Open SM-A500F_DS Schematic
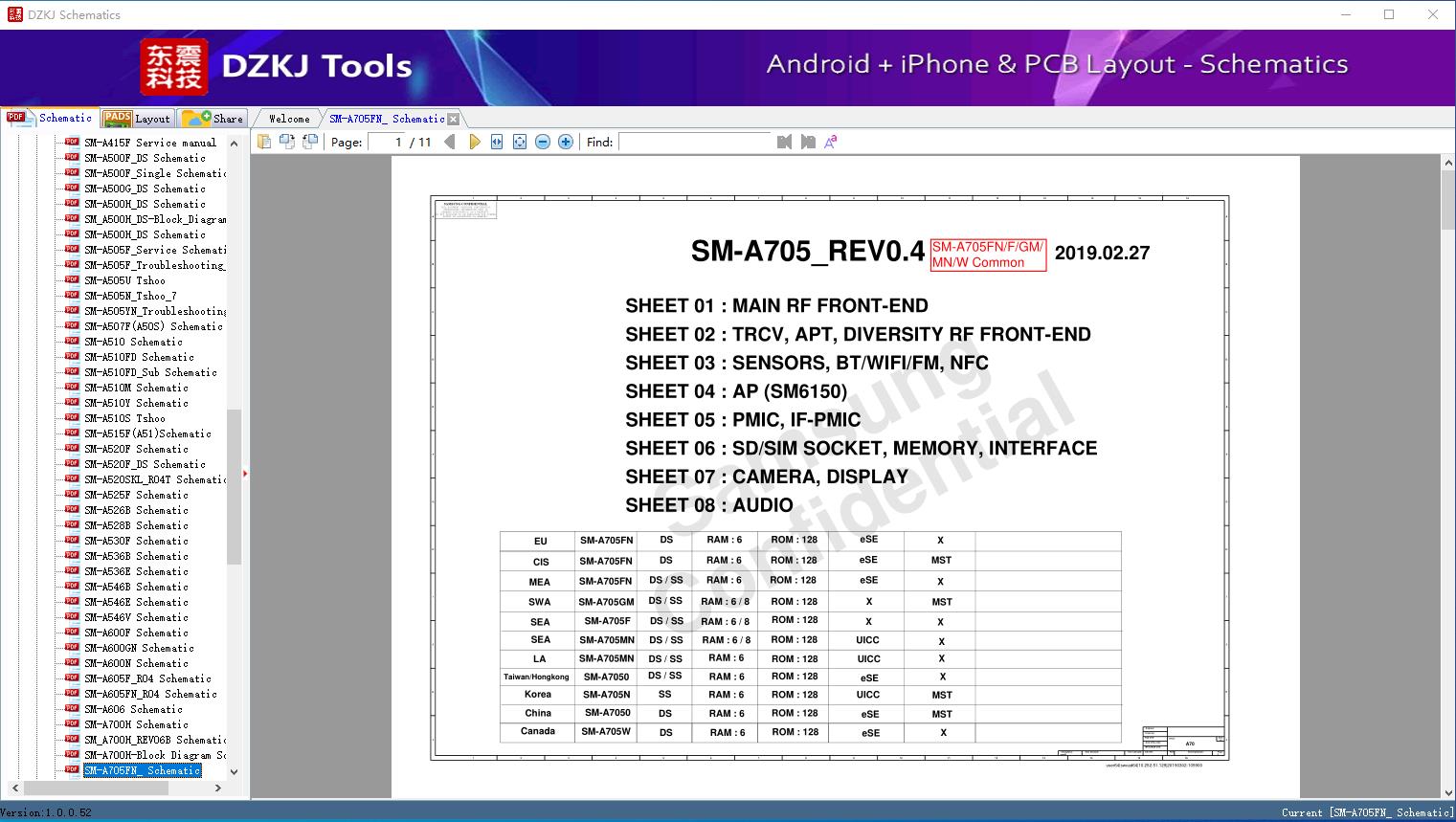Viewport: 1456px width, 822px height. point(145,158)
